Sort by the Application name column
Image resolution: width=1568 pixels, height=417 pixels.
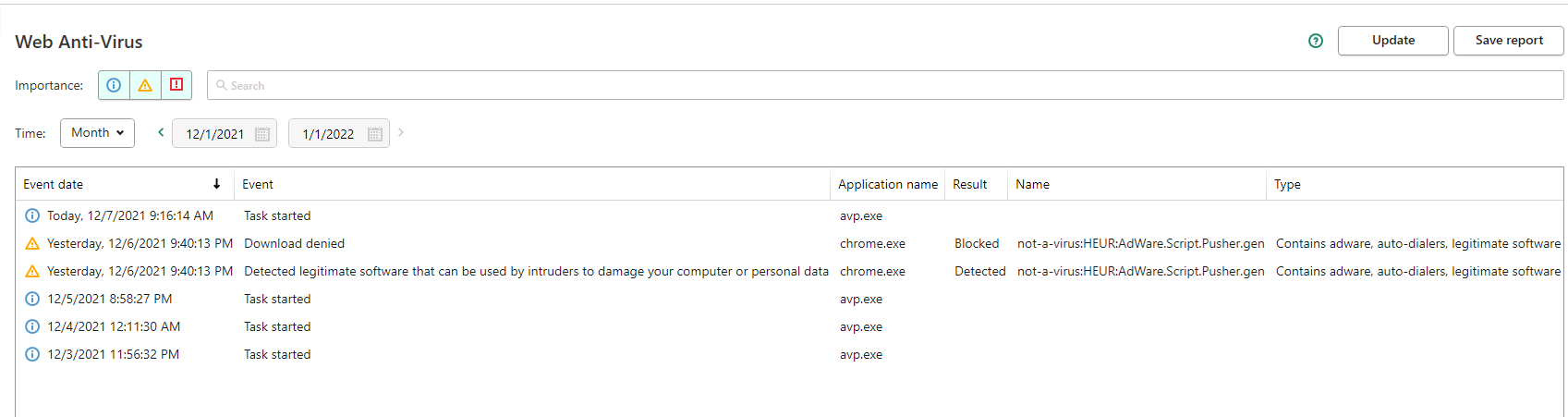888,184
